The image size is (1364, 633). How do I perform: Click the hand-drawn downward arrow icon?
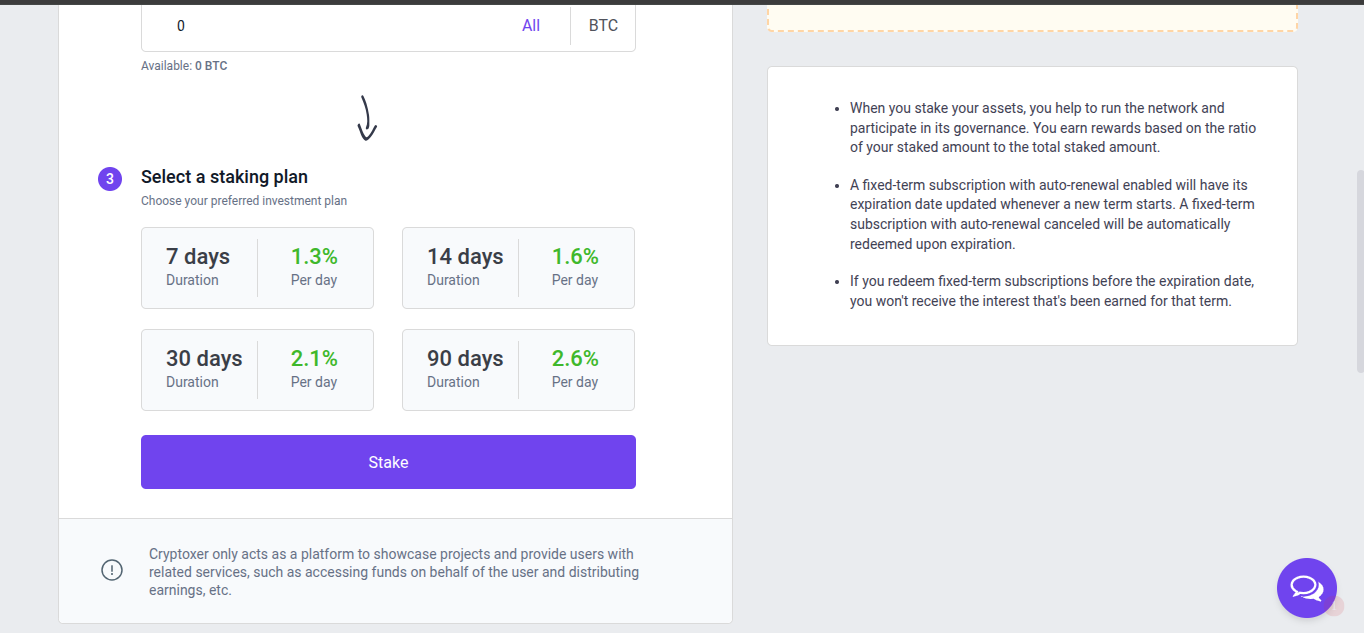[367, 118]
